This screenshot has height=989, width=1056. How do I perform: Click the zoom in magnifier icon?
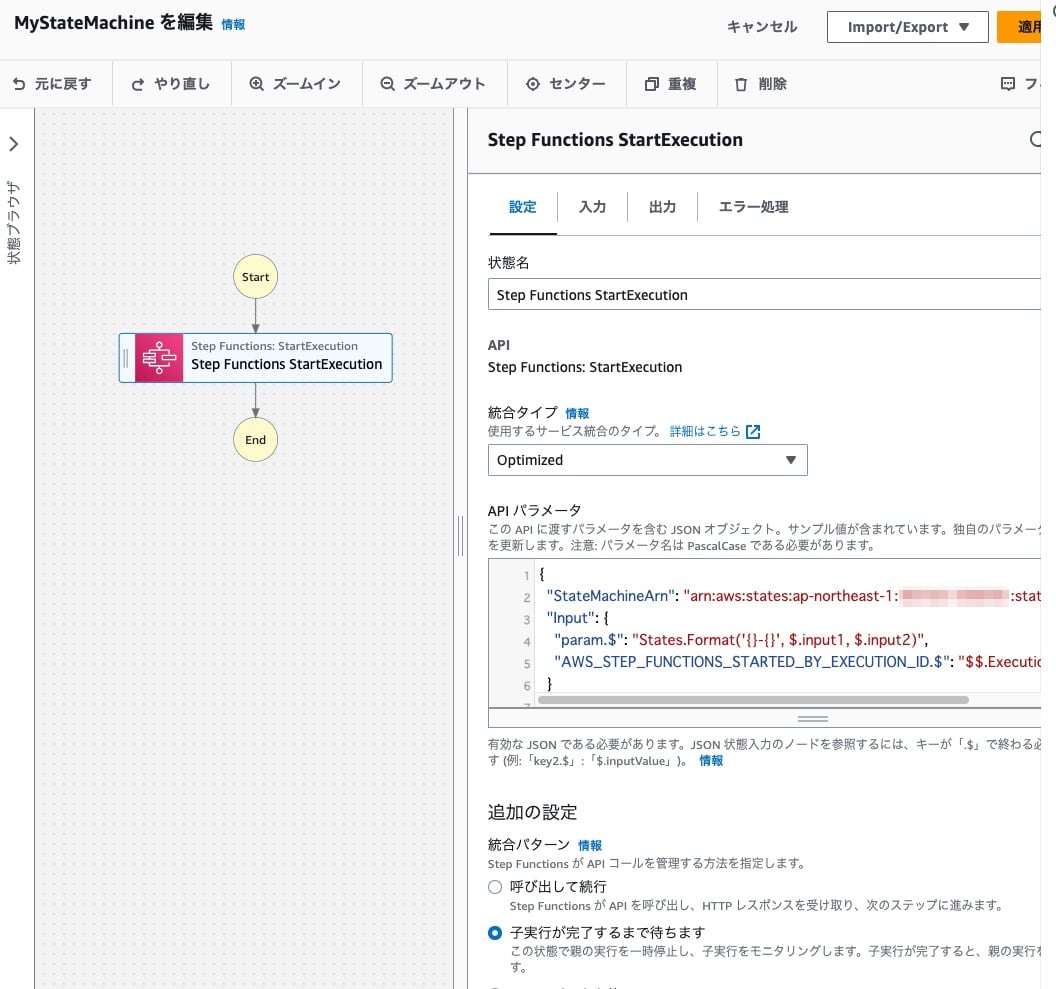click(257, 83)
